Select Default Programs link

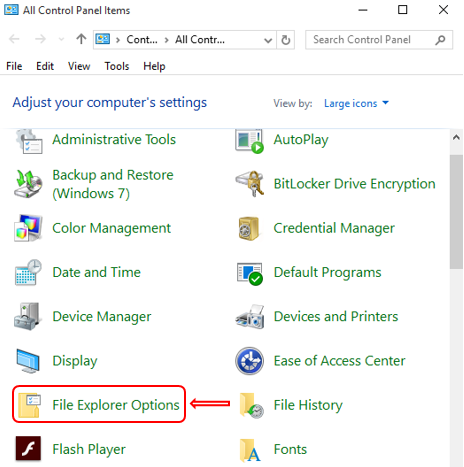327,273
